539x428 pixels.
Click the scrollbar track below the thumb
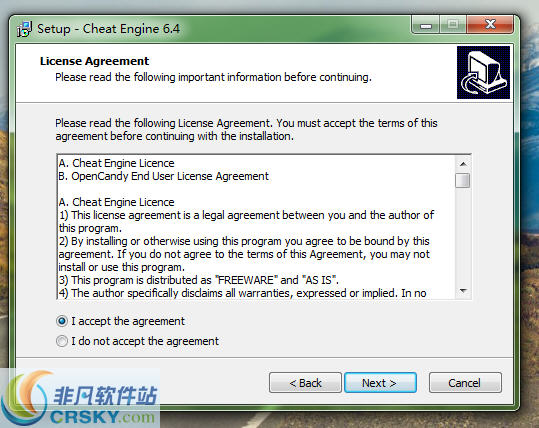tap(463, 236)
